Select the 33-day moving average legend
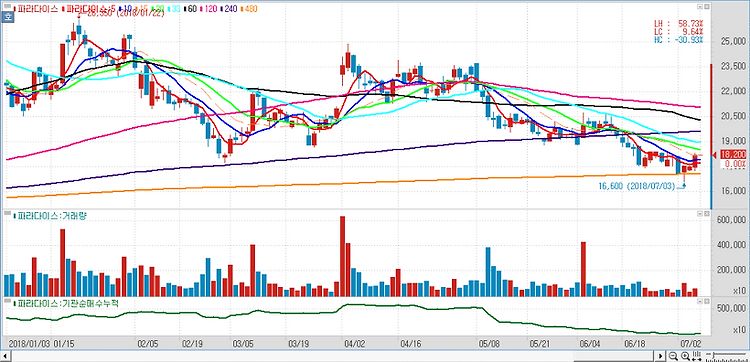The width and height of the screenshot is (750, 362). pyautogui.click(x=173, y=9)
